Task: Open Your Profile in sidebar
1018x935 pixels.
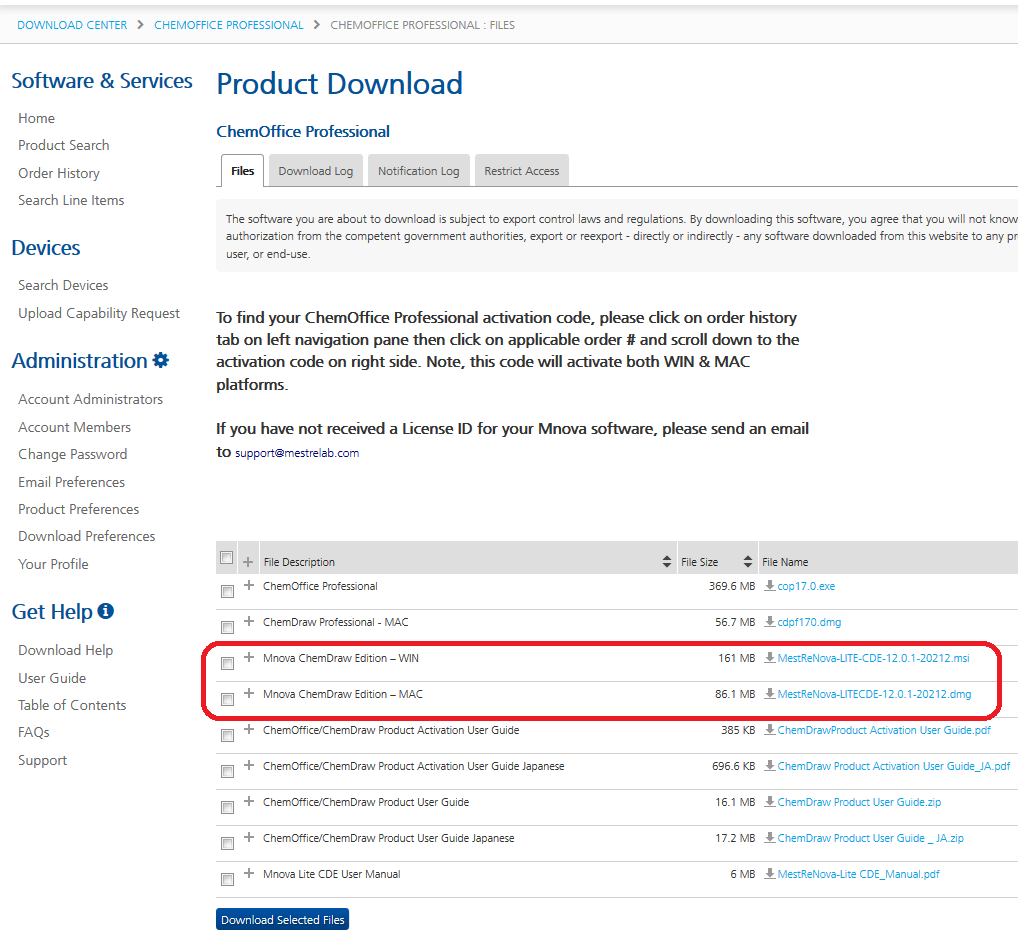Action: 53,564
